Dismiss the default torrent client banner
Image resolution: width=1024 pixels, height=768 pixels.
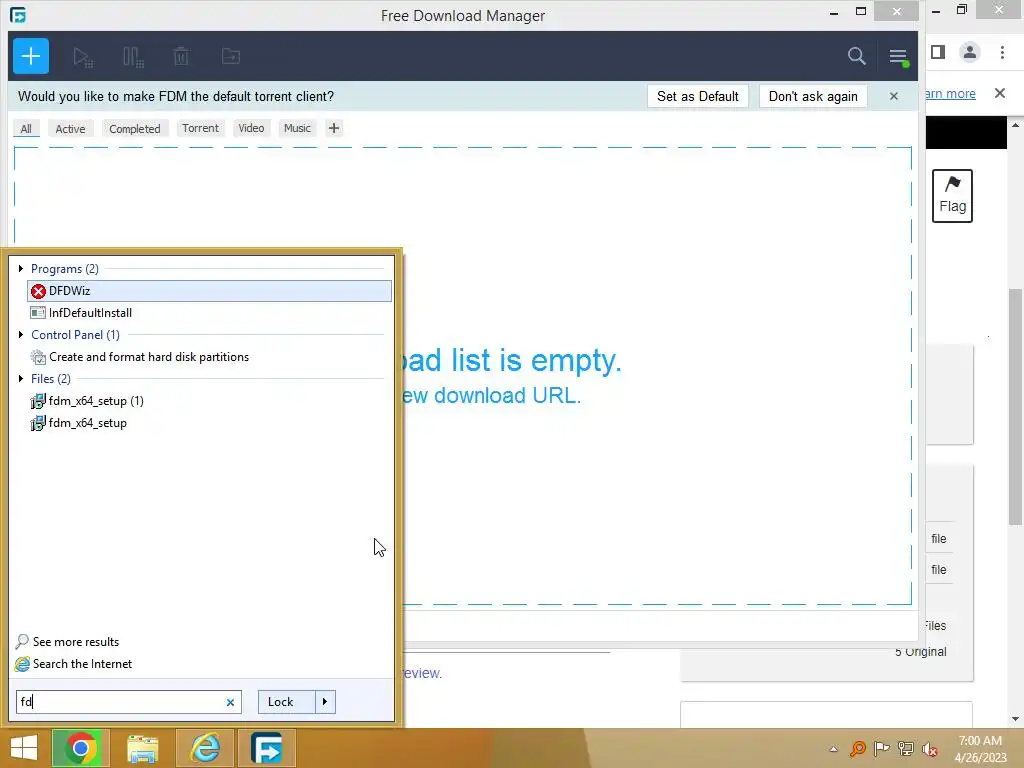893,96
